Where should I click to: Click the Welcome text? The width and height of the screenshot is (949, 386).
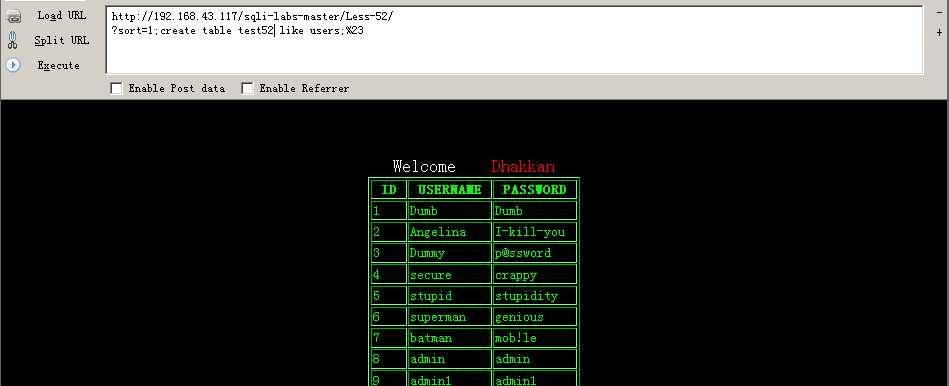[424, 166]
